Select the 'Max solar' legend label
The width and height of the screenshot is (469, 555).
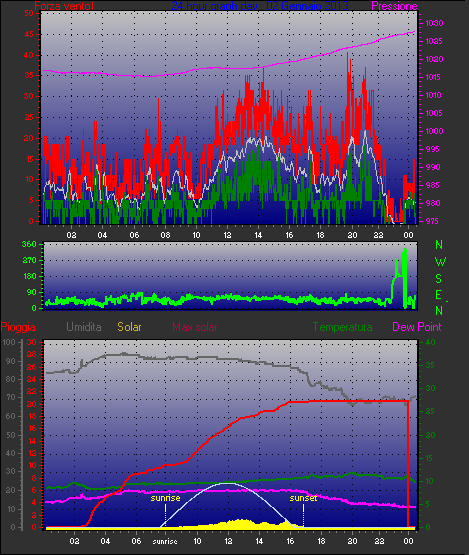coord(195,327)
